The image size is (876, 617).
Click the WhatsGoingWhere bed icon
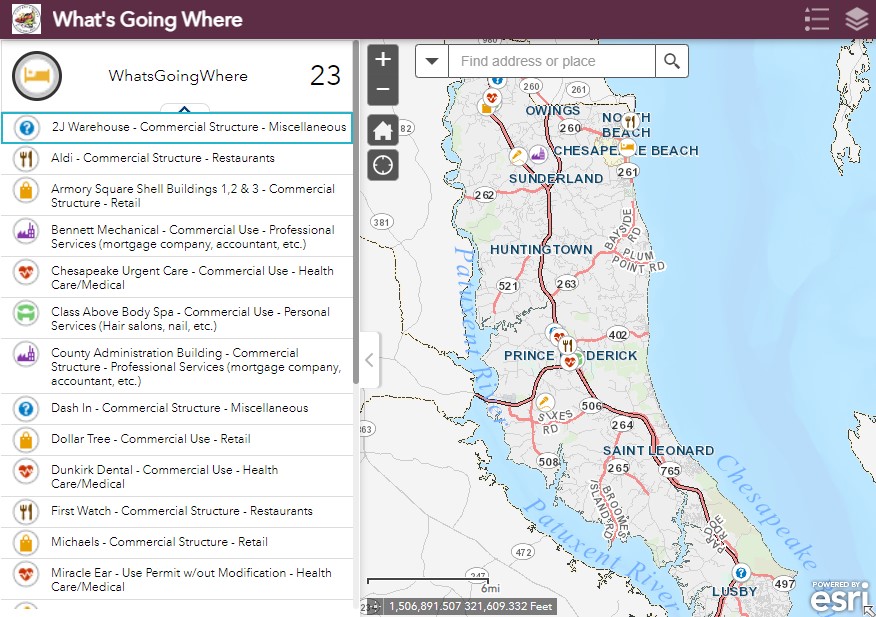tap(37, 76)
